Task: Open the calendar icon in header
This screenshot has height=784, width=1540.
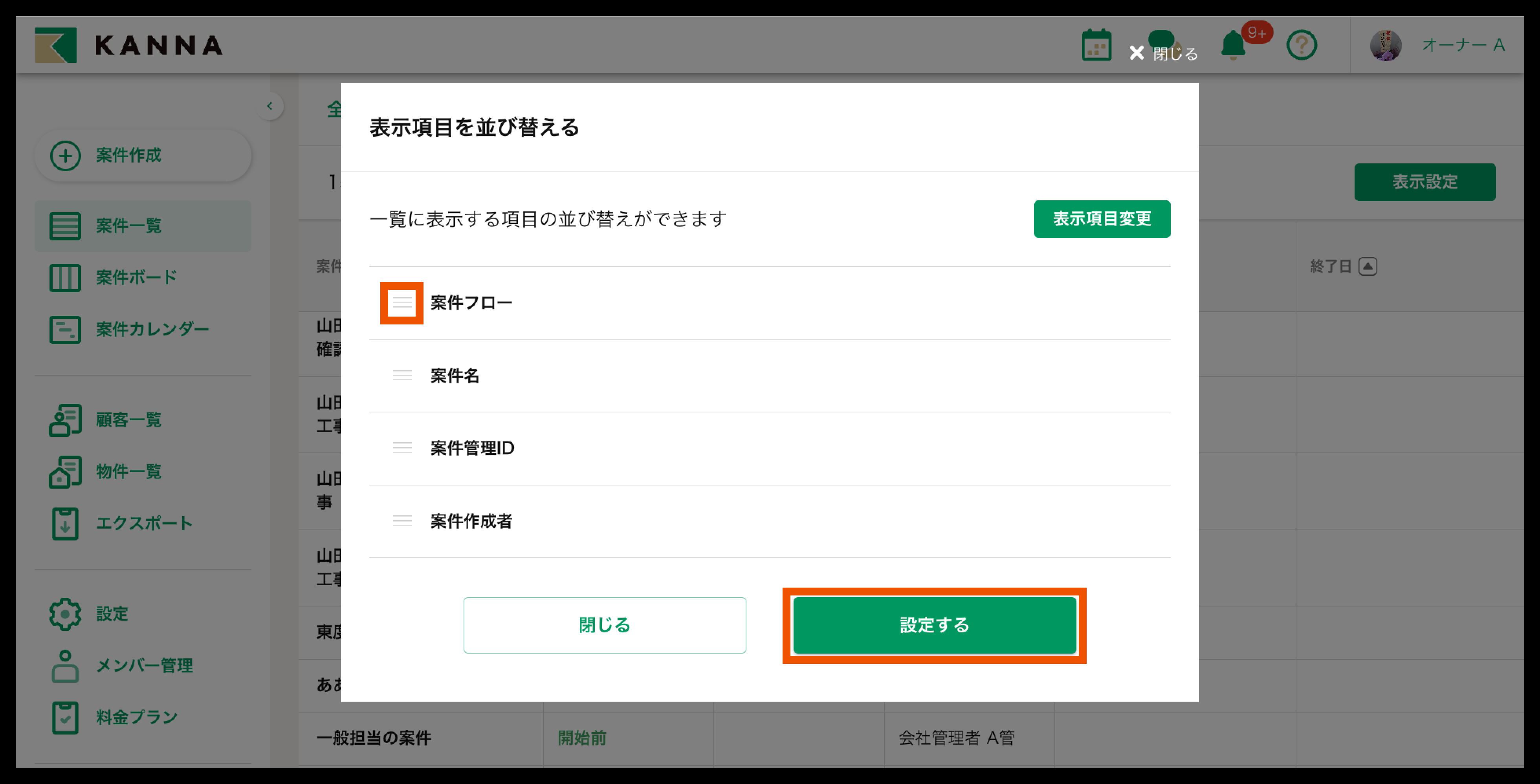Action: click(x=1096, y=46)
